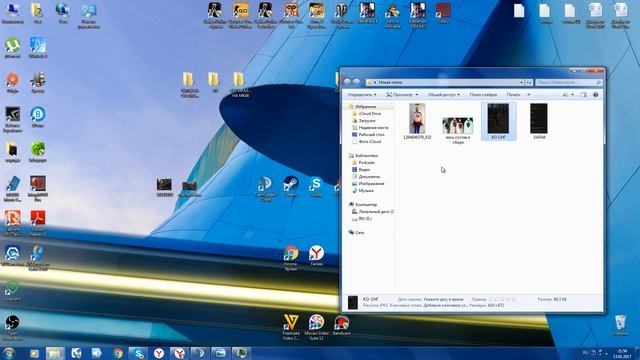Open Bandicam desktop icon
The height and width of the screenshot is (360, 640).
point(341,325)
